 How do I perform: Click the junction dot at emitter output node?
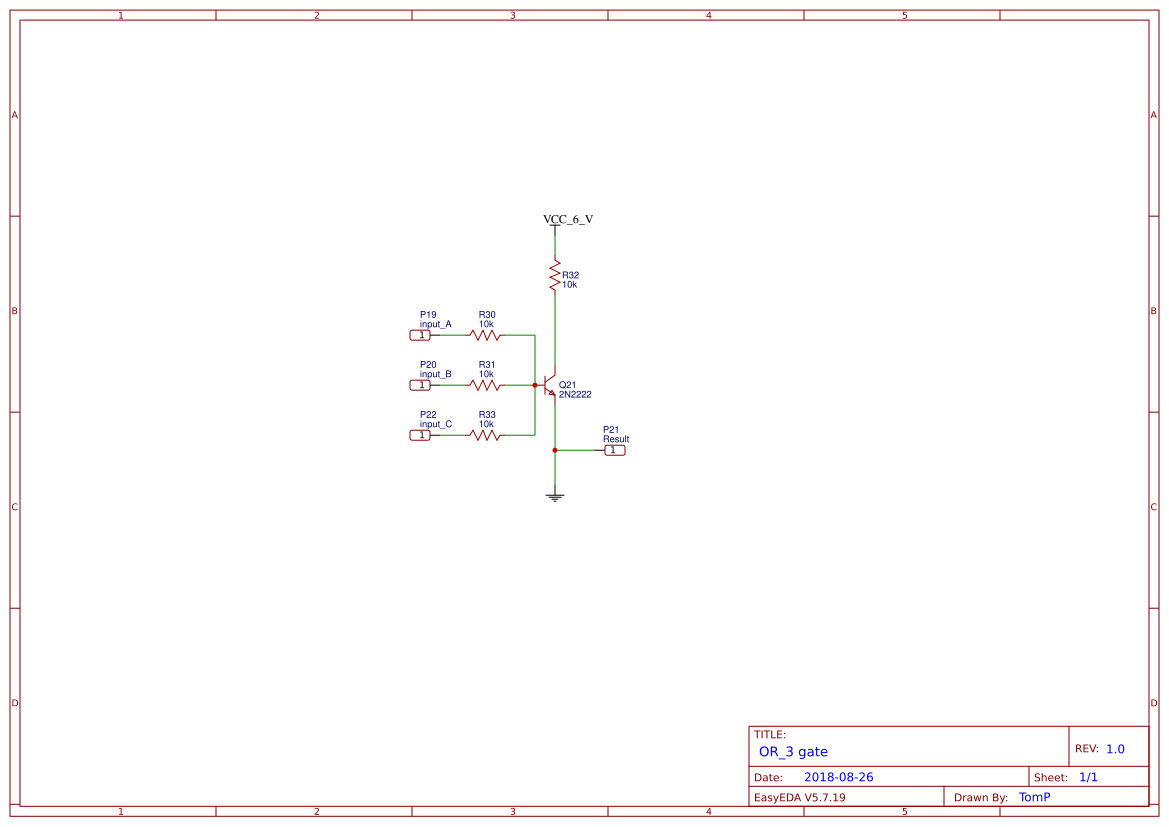(x=555, y=450)
